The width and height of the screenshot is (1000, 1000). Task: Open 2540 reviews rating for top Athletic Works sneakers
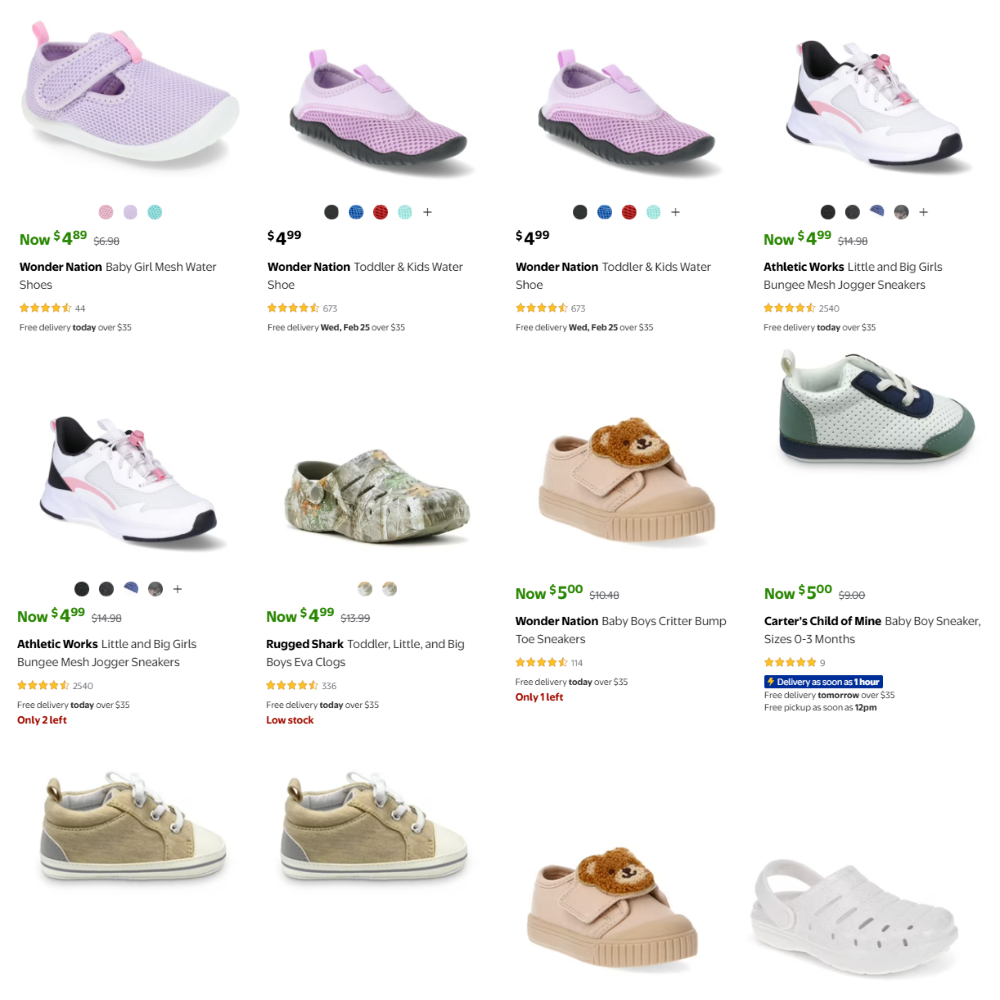click(801, 308)
